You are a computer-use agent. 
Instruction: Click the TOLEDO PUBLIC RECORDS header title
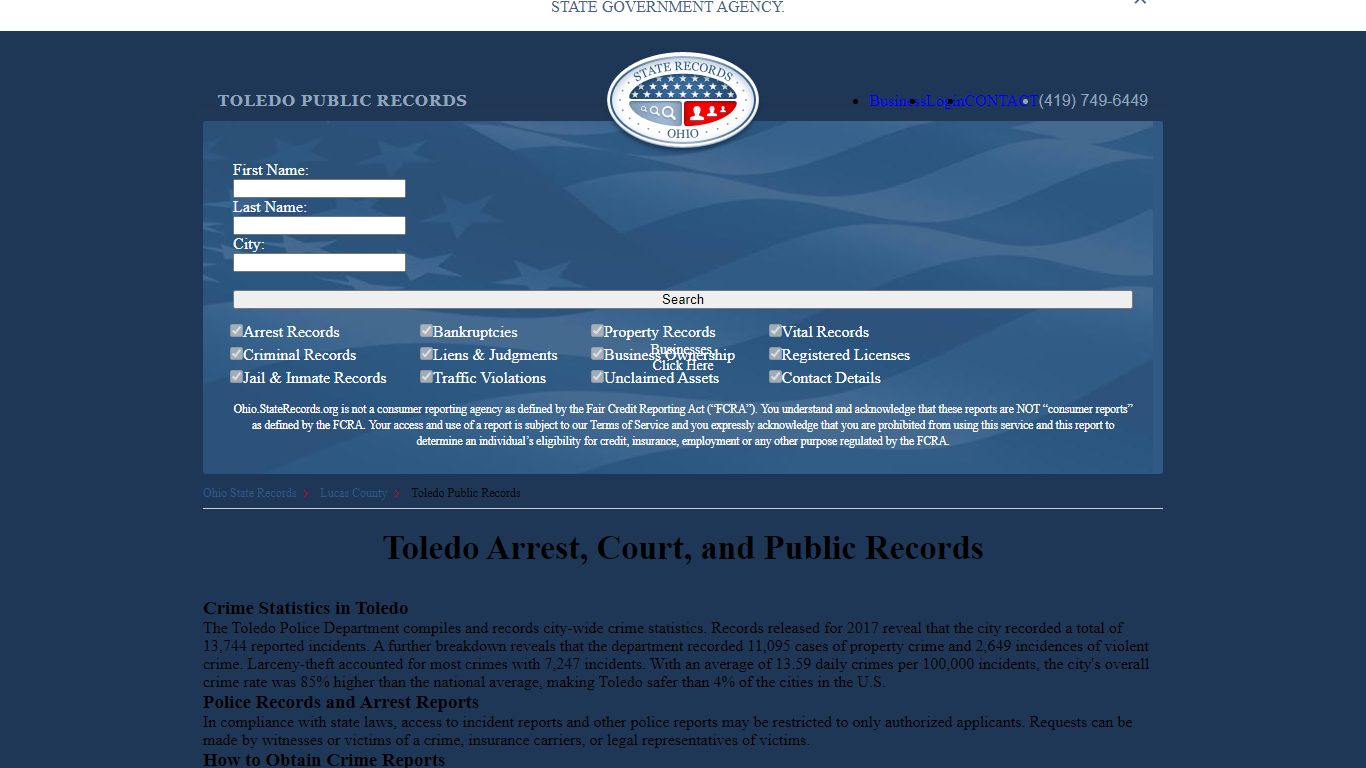tap(342, 101)
